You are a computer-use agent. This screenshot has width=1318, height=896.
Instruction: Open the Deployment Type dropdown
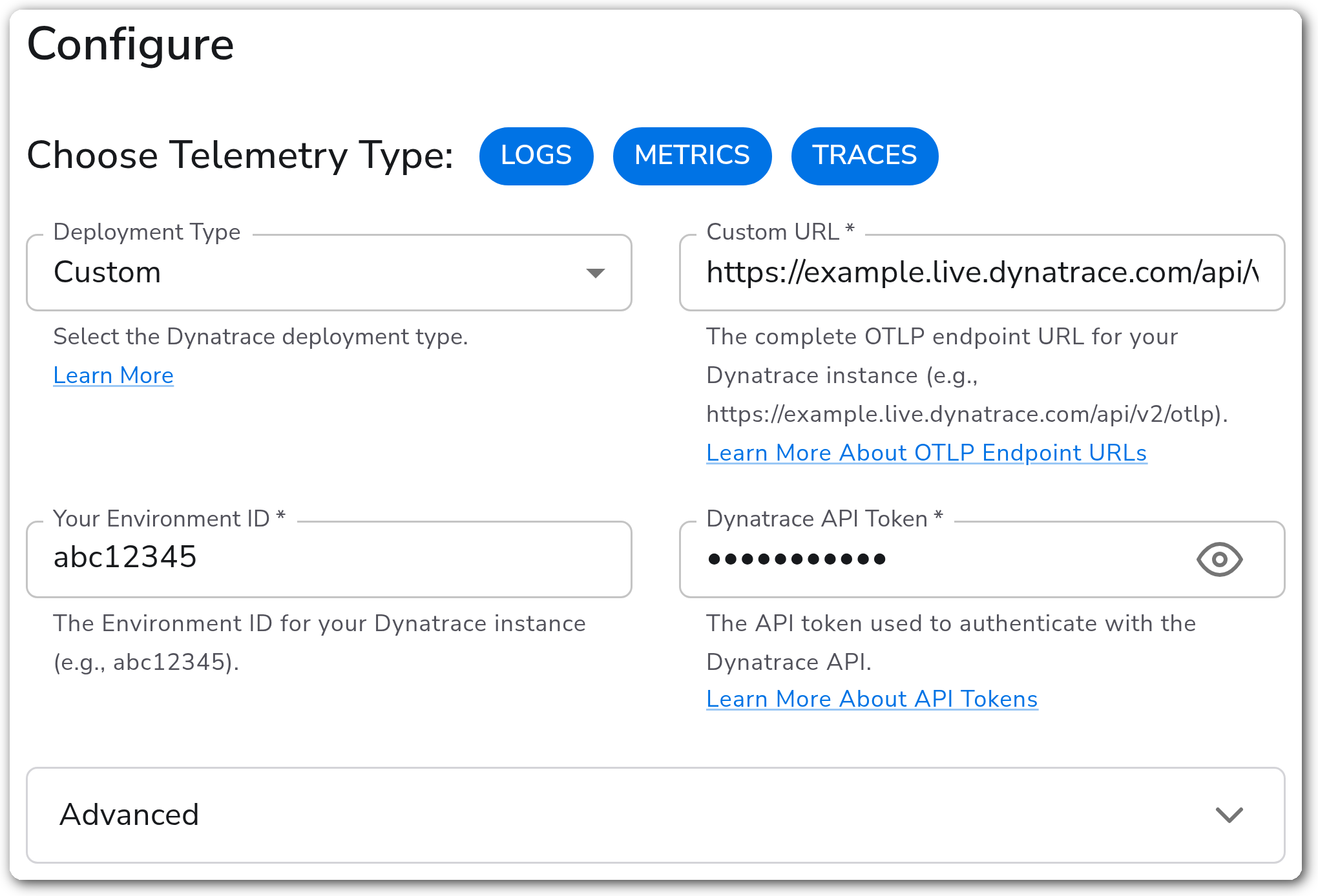[x=329, y=273]
